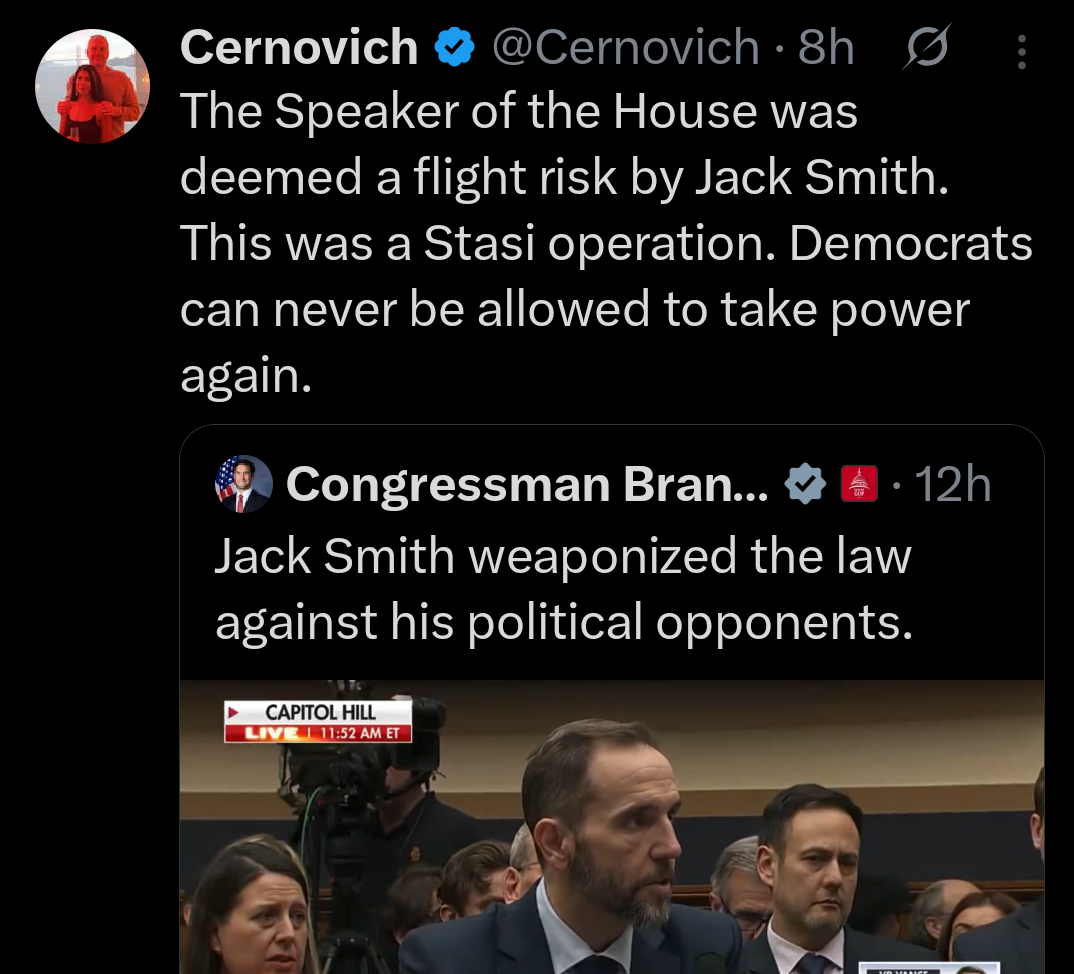The height and width of the screenshot is (974, 1074).
Task: Click the Grok explain-post icon
Action: tap(927, 47)
